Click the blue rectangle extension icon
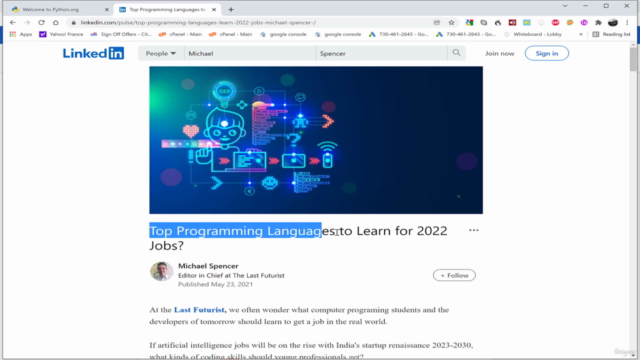 tap(527, 22)
